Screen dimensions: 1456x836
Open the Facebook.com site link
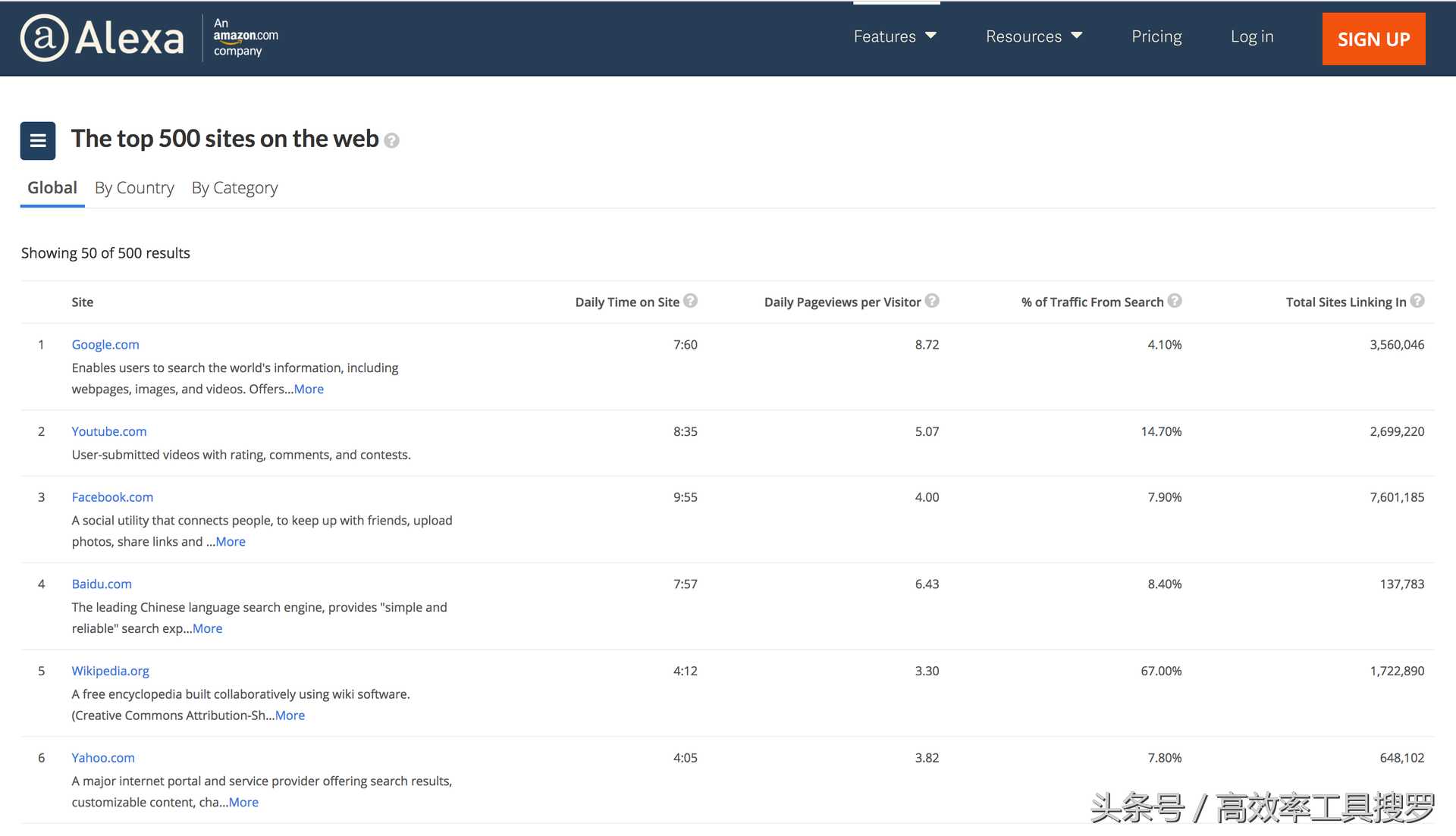pos(112,497)
